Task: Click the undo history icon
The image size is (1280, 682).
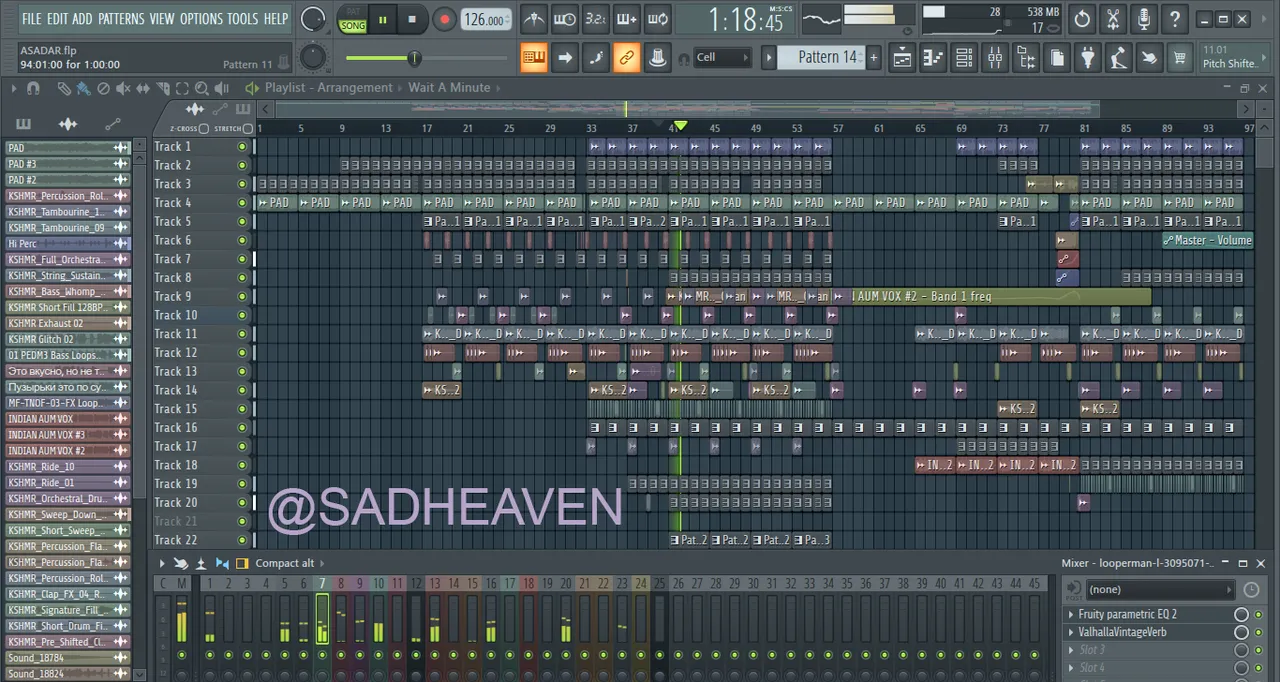Action: tap(1082, 19)
